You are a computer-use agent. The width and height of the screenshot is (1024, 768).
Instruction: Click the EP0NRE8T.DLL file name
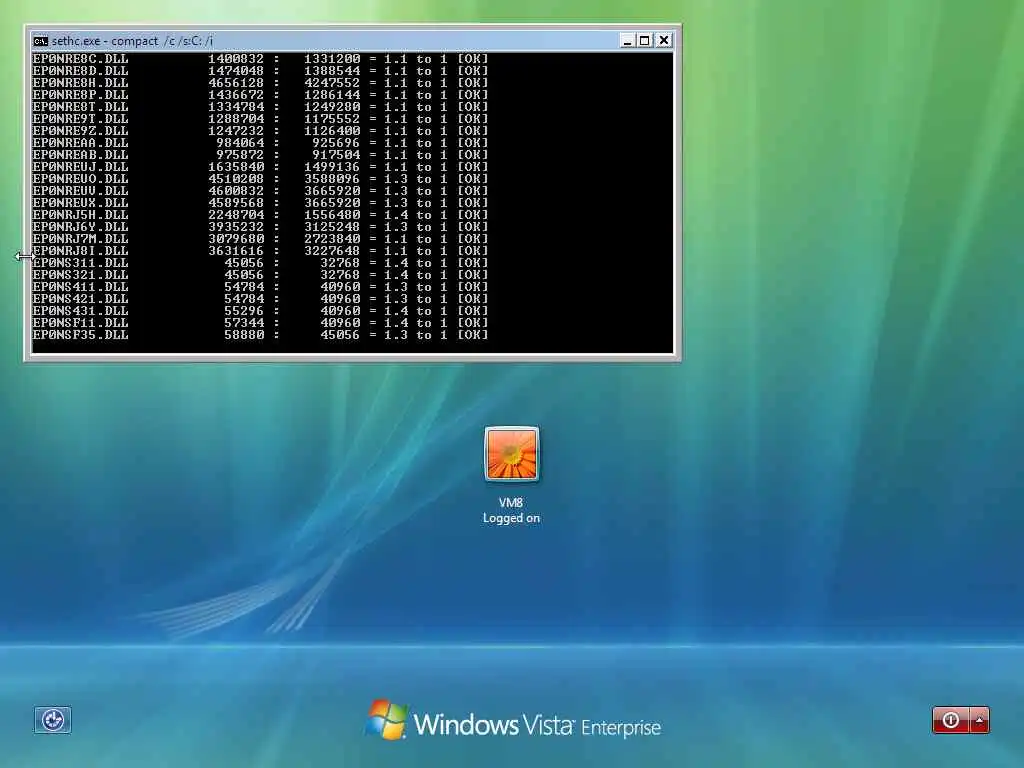click(x=80, y=106)
